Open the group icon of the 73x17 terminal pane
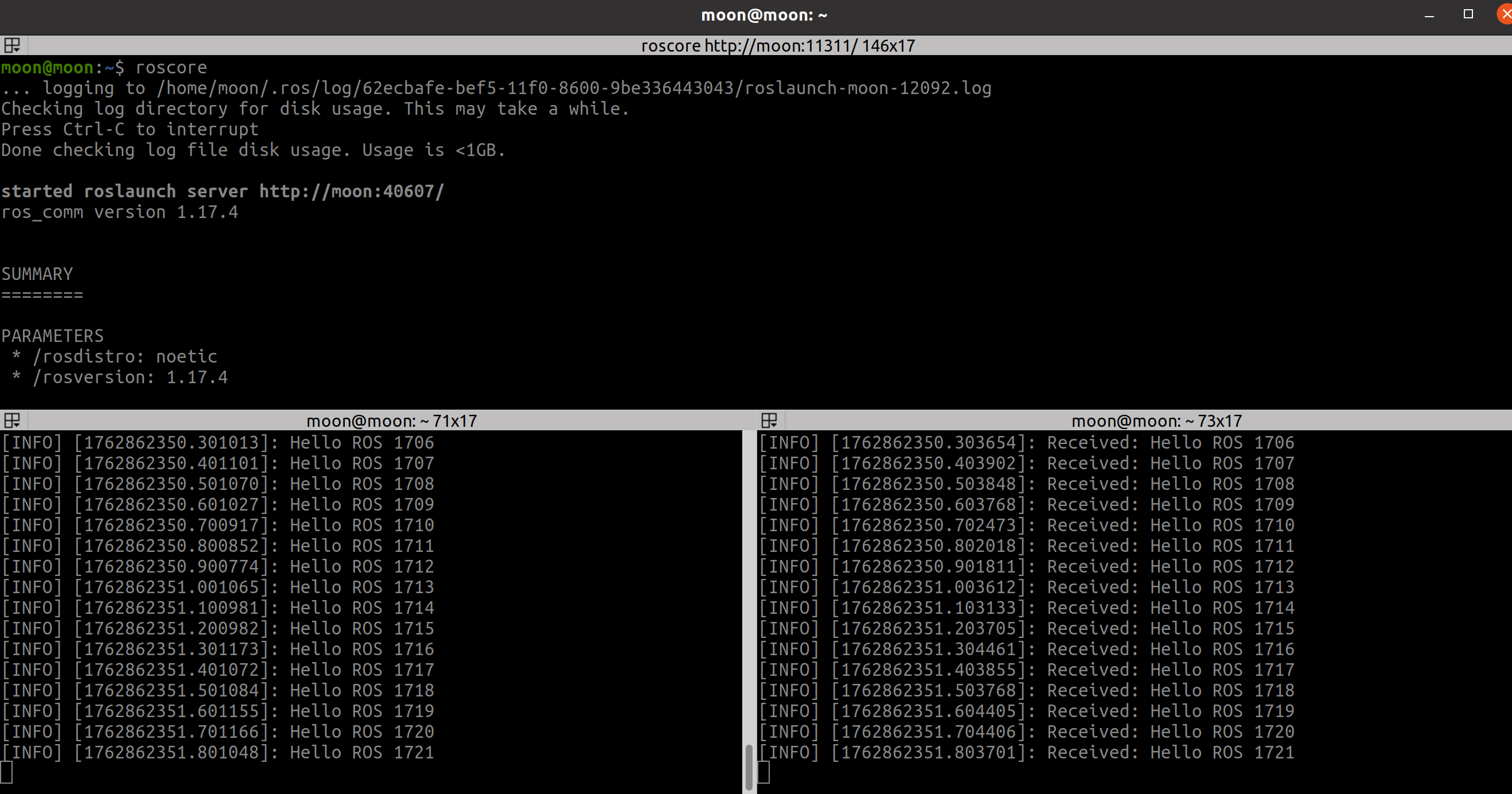1512x794 pixels. coord(769,421)
